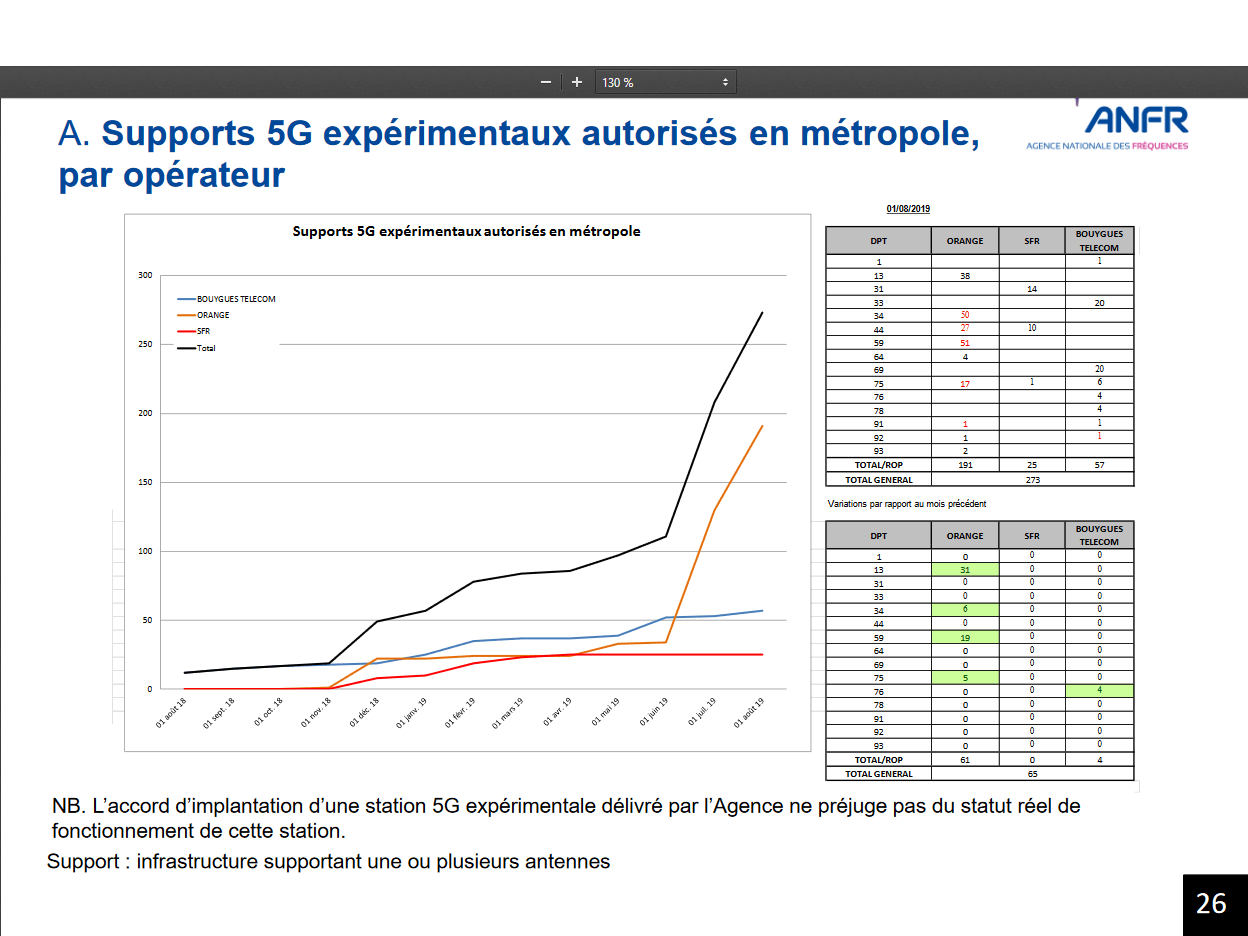1248x936 pixels.
Task: Click the ORANGE header in the upper table
Action: pyautogui.click(x=965, y=241)
